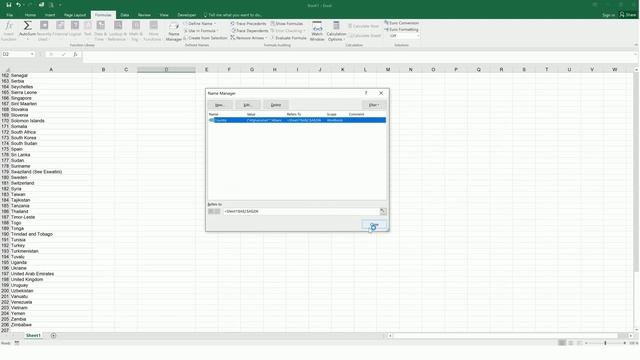640x360 pixels.
Task: Switch to the Developer ribbon tab
Action: click(187, 15)
